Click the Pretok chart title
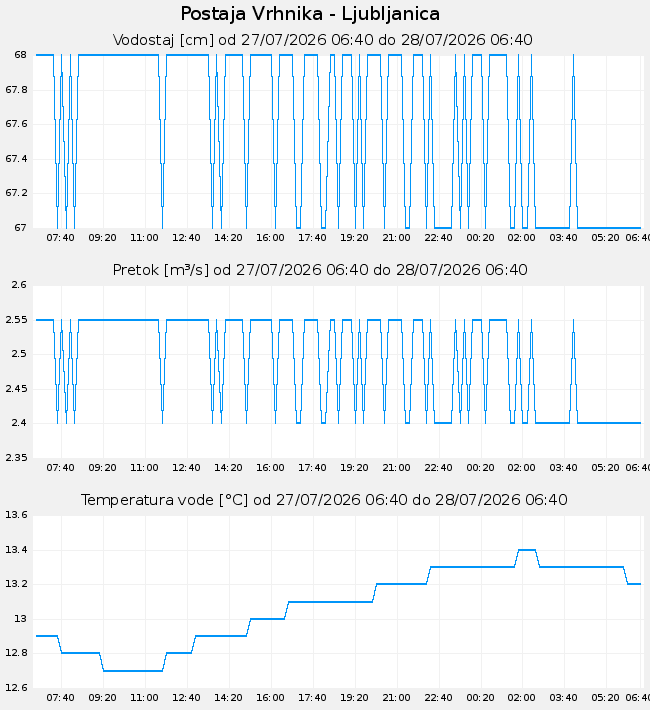 pos(320,270)
